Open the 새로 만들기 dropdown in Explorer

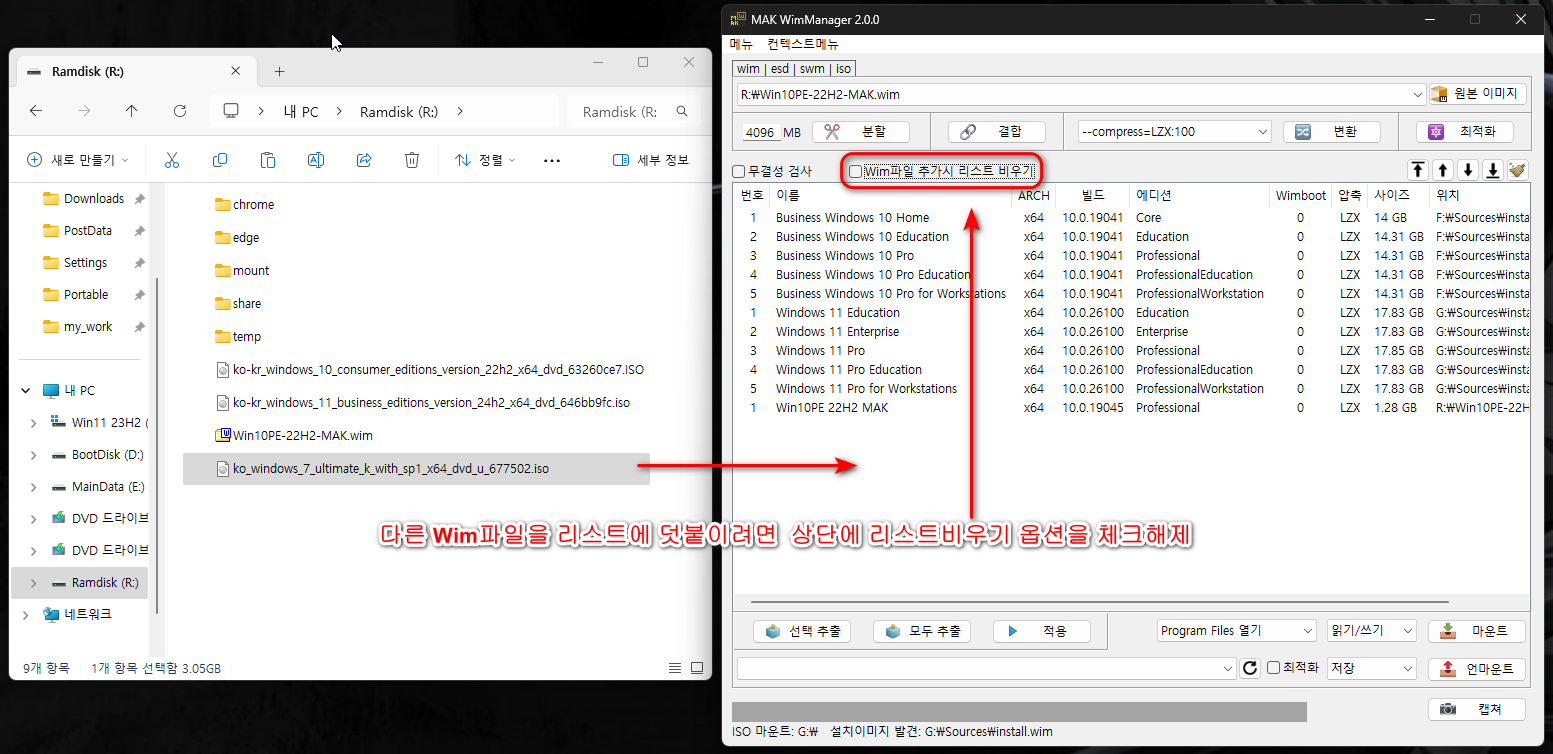pos(79,160)
